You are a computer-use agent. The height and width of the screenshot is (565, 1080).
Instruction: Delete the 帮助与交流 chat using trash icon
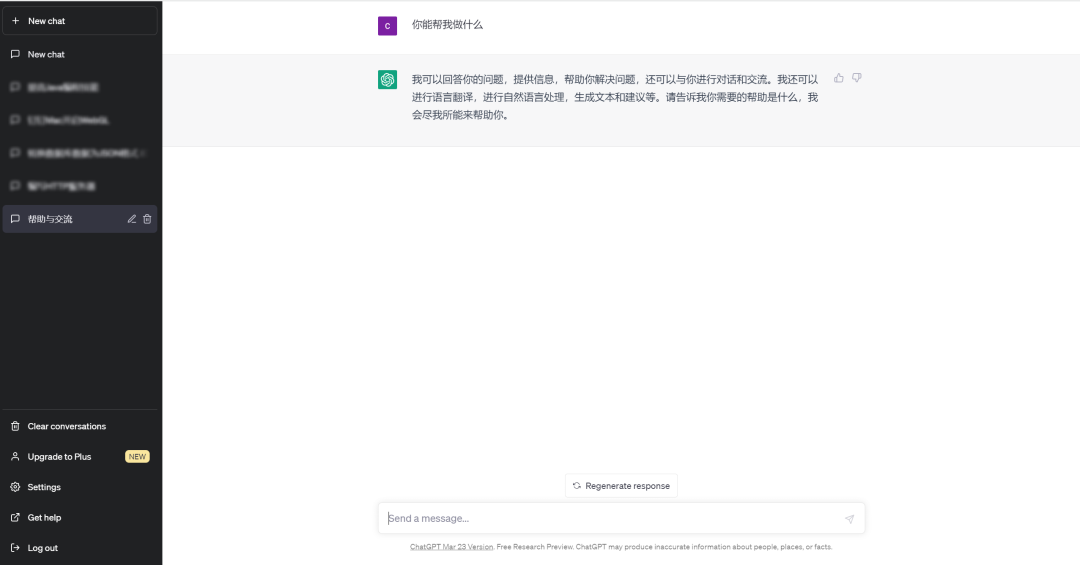147,219
